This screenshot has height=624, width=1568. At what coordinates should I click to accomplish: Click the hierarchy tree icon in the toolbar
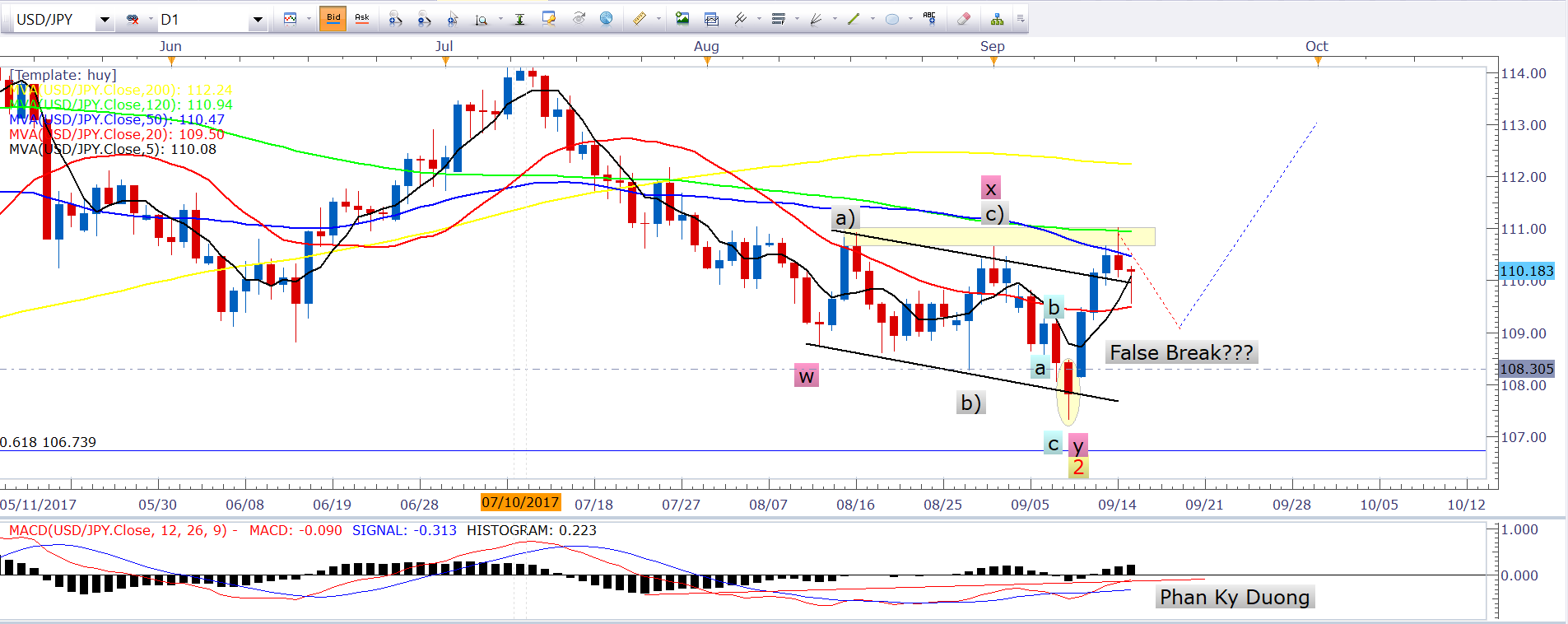point(997,19)
